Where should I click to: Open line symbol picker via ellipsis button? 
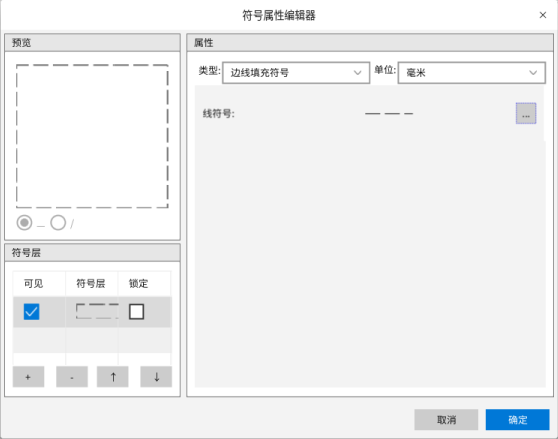(526, 113)
